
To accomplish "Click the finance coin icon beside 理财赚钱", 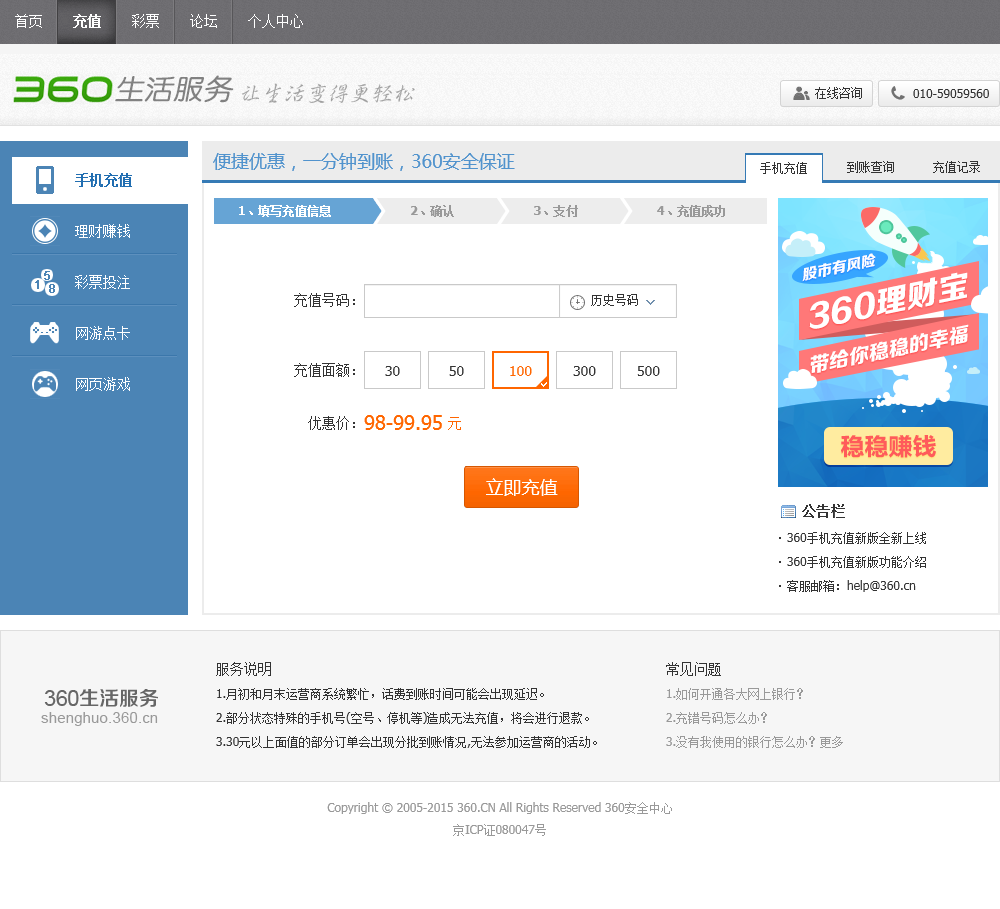I will pyautogui.click(x=45, y=231).
